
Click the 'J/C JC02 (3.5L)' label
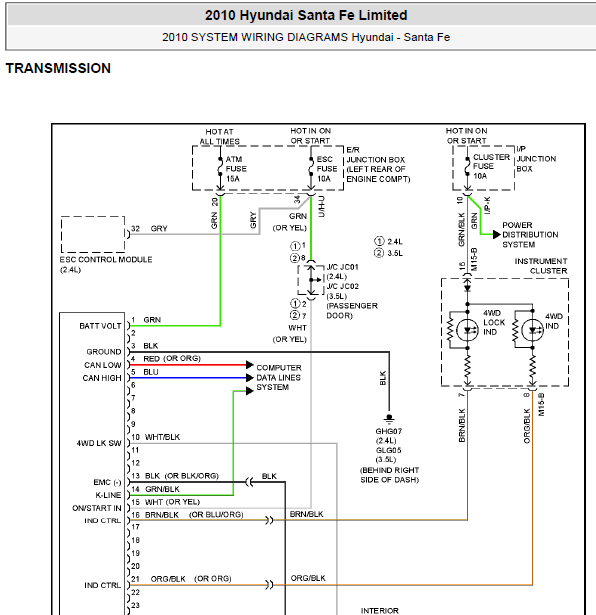[x=342, y=291]
